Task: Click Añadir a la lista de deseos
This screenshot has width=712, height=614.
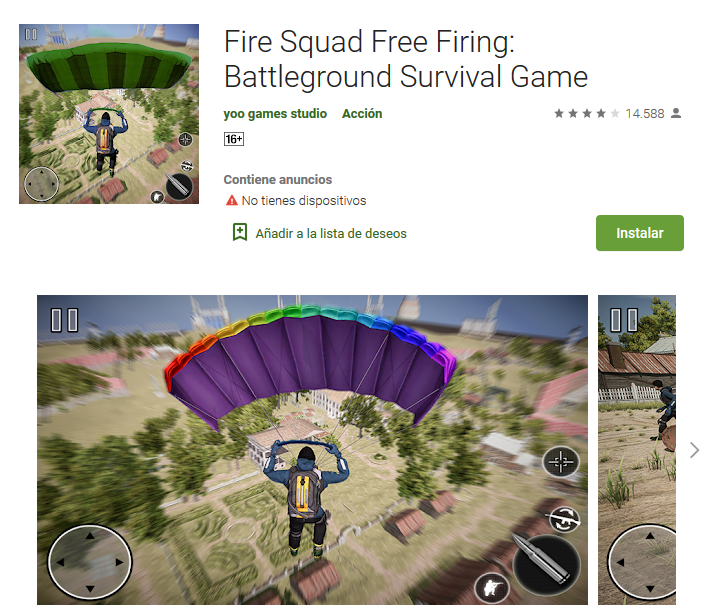Action: click(x=331, y=233)
